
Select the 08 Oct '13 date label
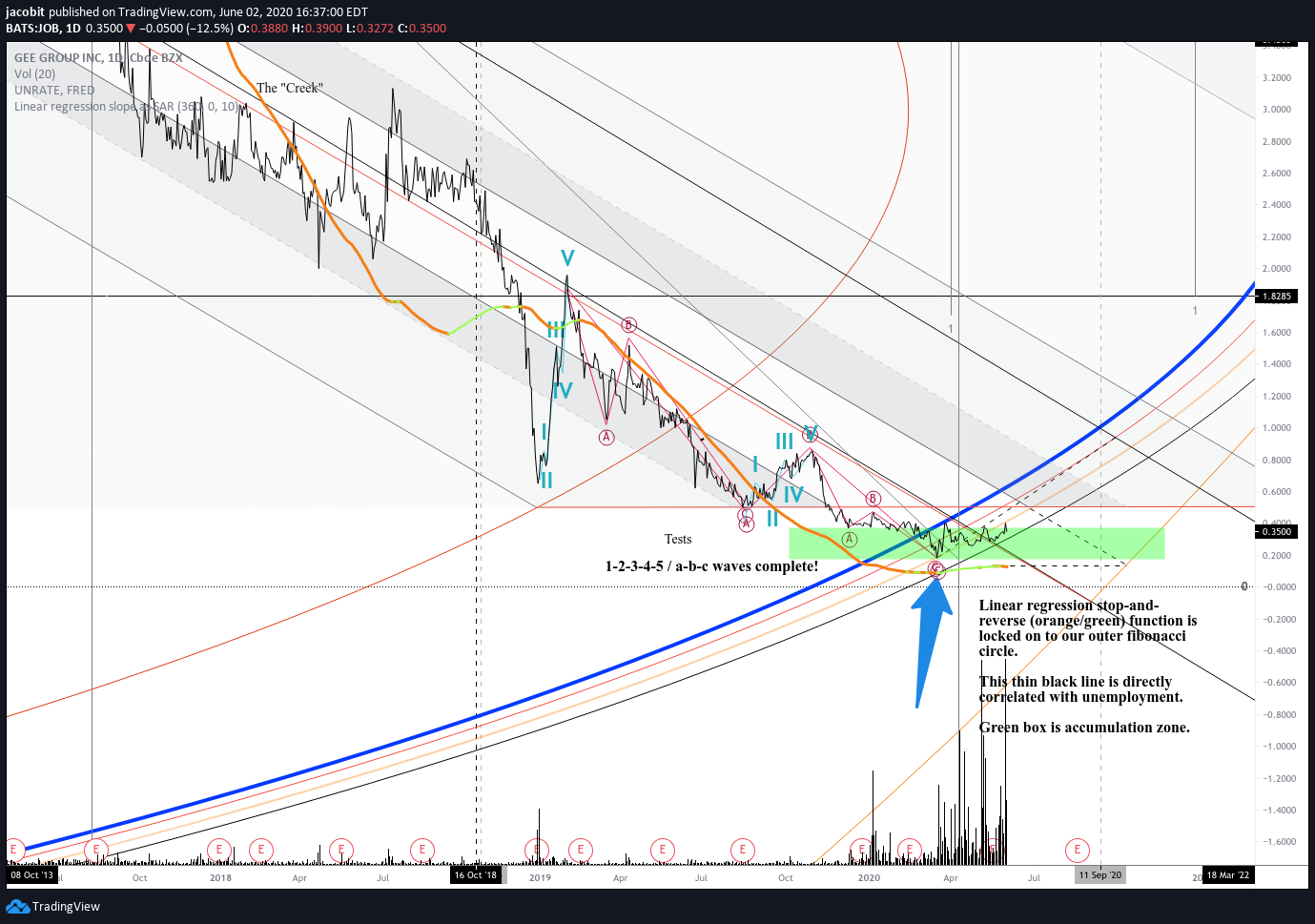(31, 875)
